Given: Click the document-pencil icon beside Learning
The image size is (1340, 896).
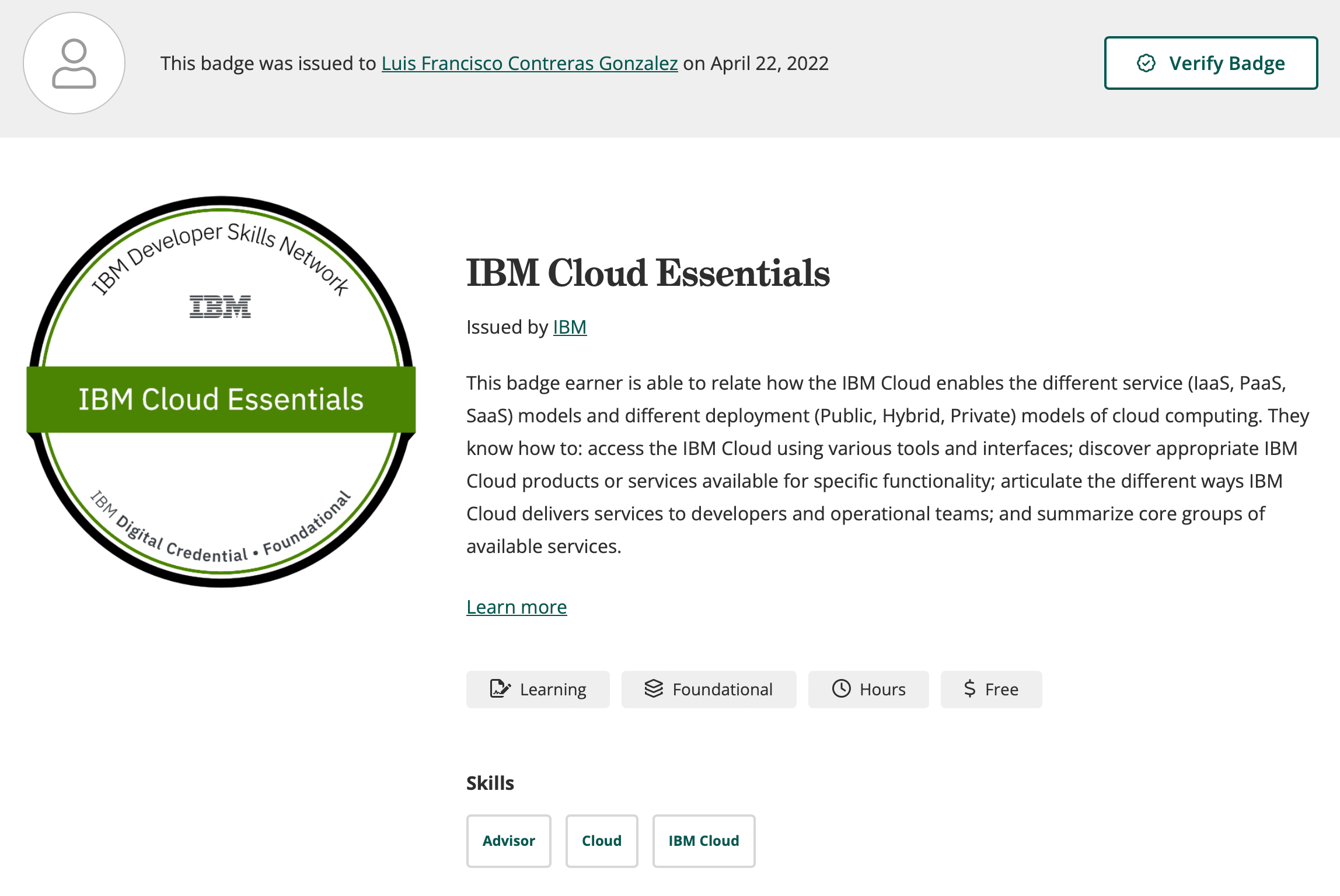Looking at the screenshot, I should [x=500, y=689].
